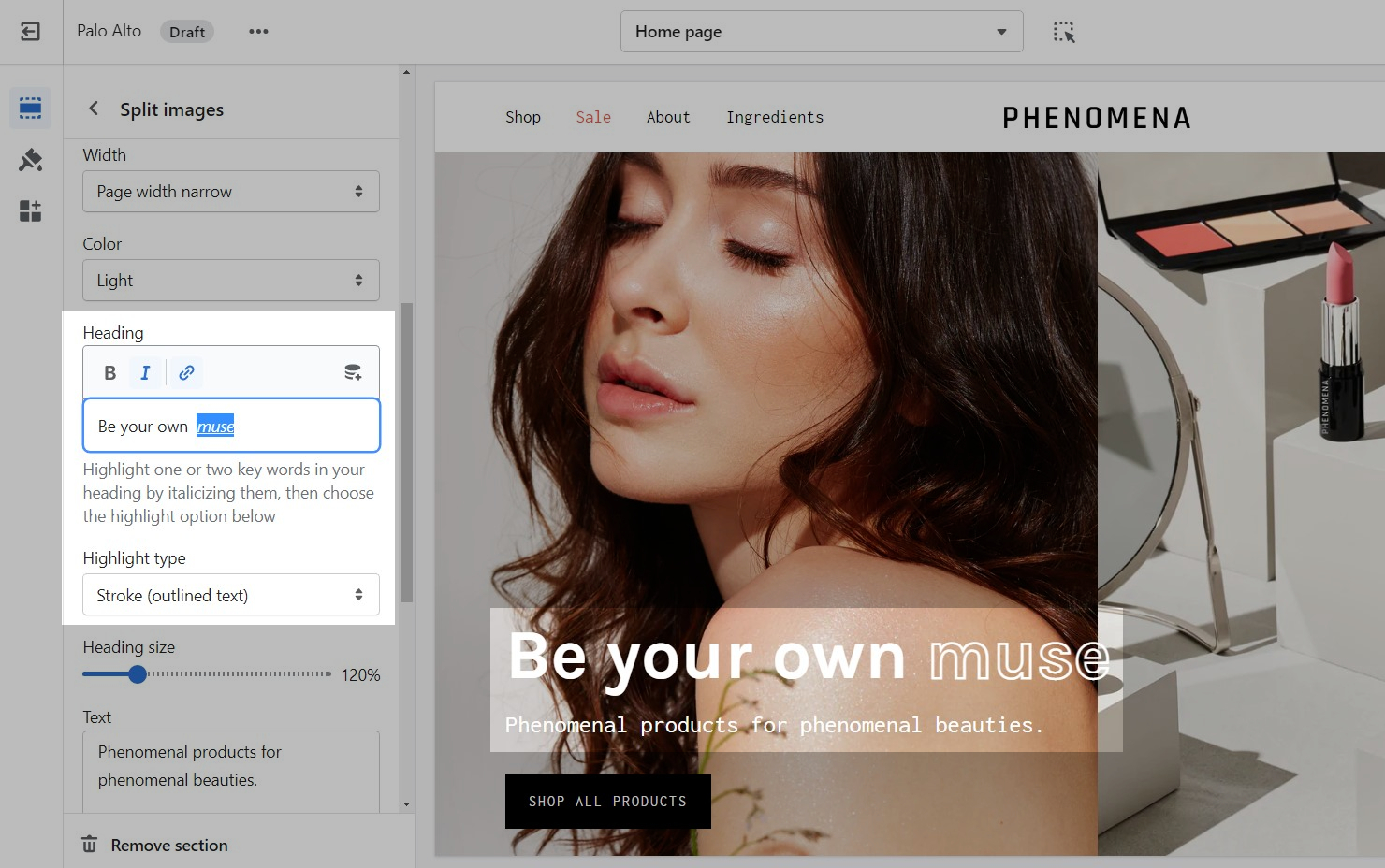Open the Color scheme dropdown
1385x868 pixels.
coord(230,281)
